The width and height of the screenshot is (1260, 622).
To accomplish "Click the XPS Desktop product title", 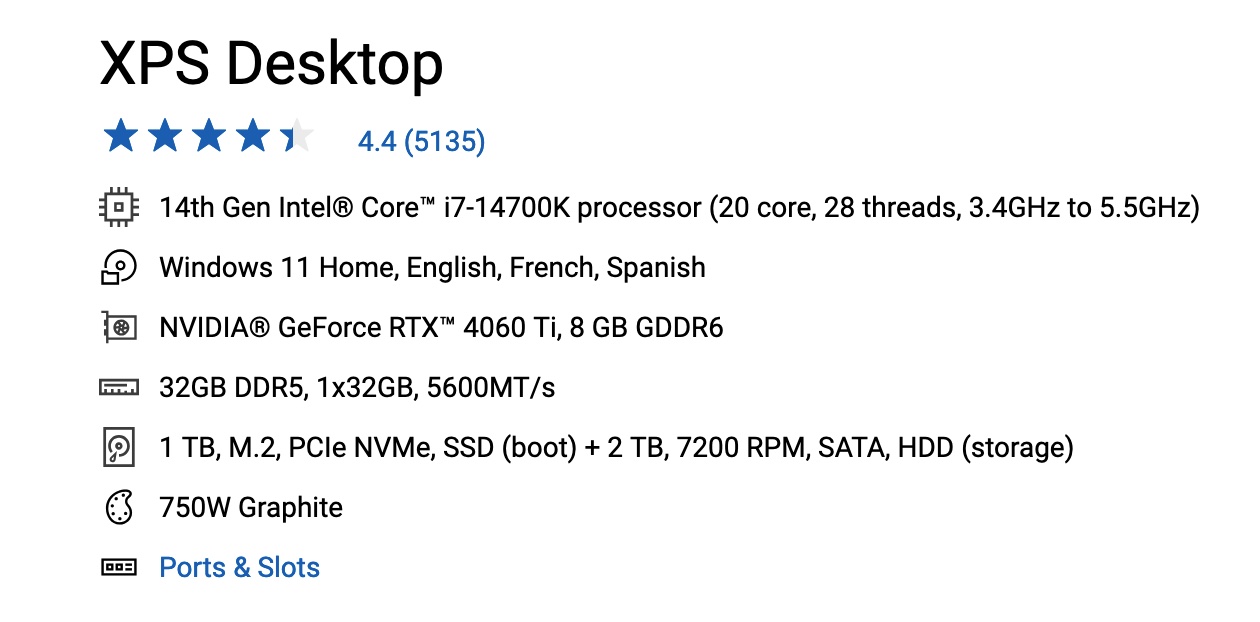I will tap(271, 66).
